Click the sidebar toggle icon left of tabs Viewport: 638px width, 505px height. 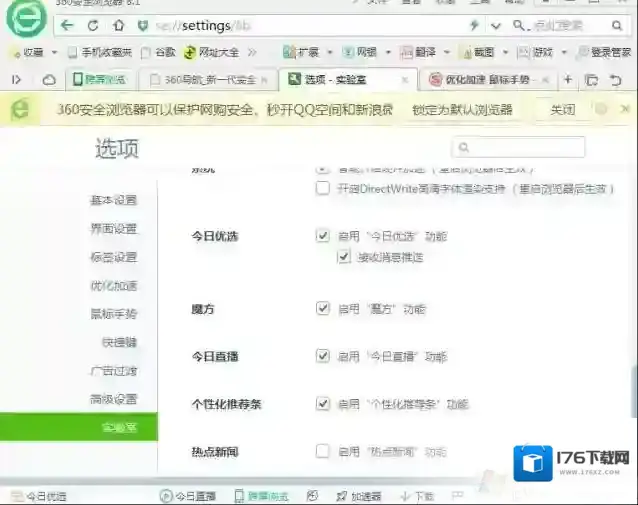16,80
